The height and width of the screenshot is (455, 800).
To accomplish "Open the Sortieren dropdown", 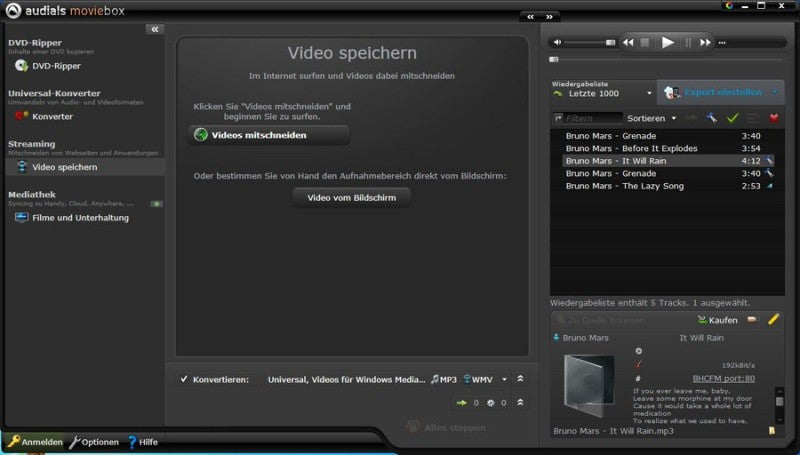I will pyautogui.click(x=652, y=118).
